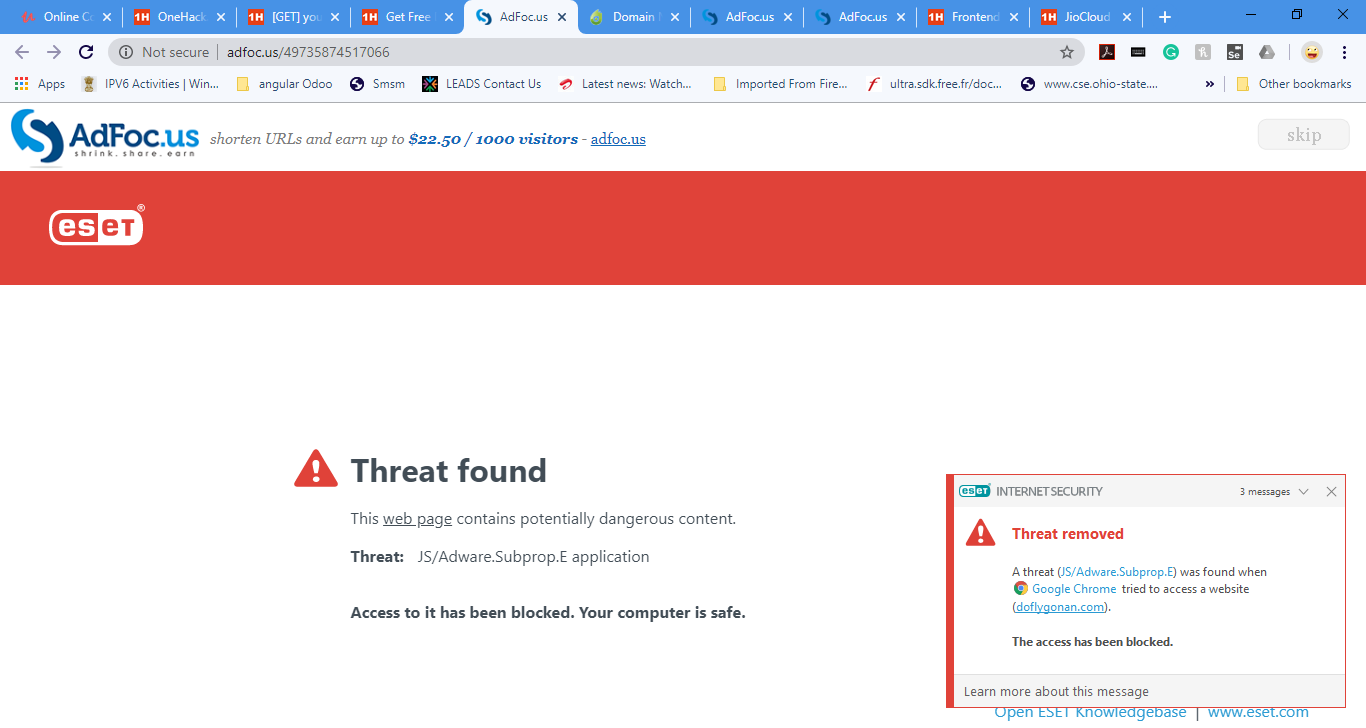Open the Chrome profile avatar
Image resolution: width=1366 pixels, height=728 pixels.
tap(1312, 52)
